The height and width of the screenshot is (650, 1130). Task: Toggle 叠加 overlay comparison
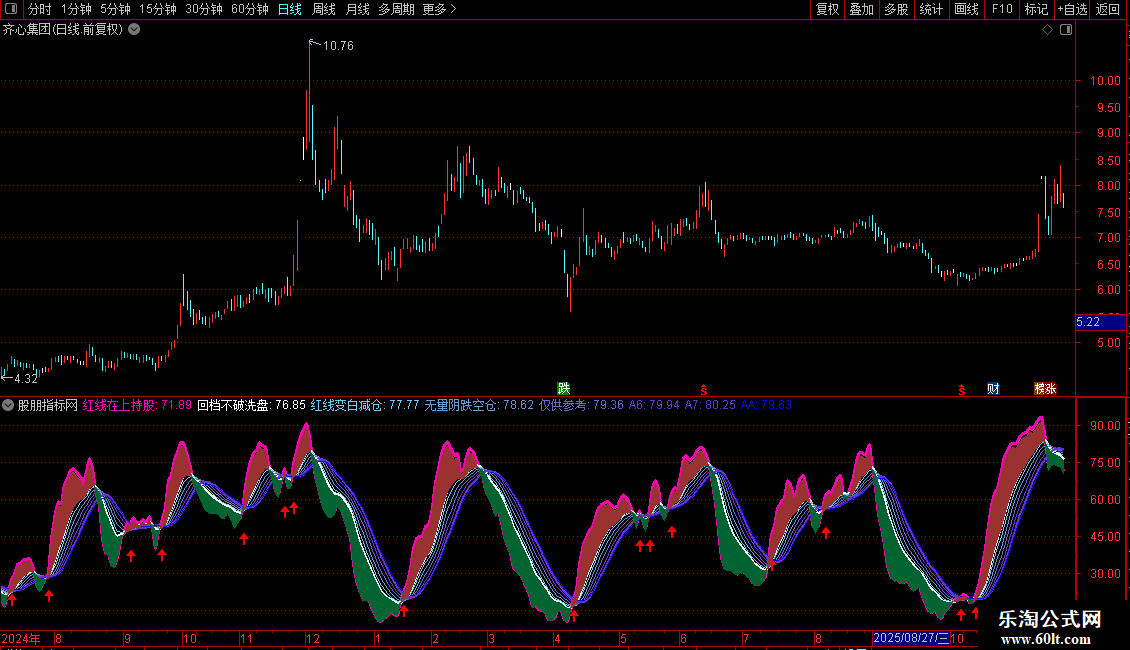pyautogui.click(x=861, y=10)
